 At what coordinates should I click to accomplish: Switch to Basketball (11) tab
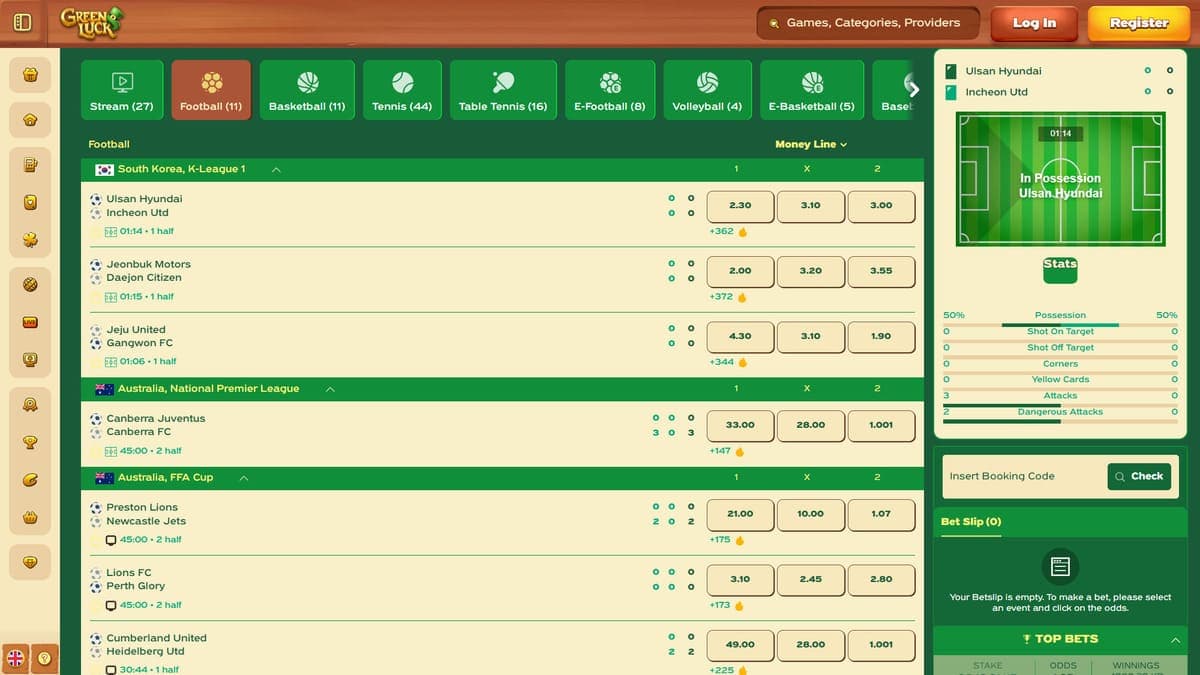pos(307,90)
